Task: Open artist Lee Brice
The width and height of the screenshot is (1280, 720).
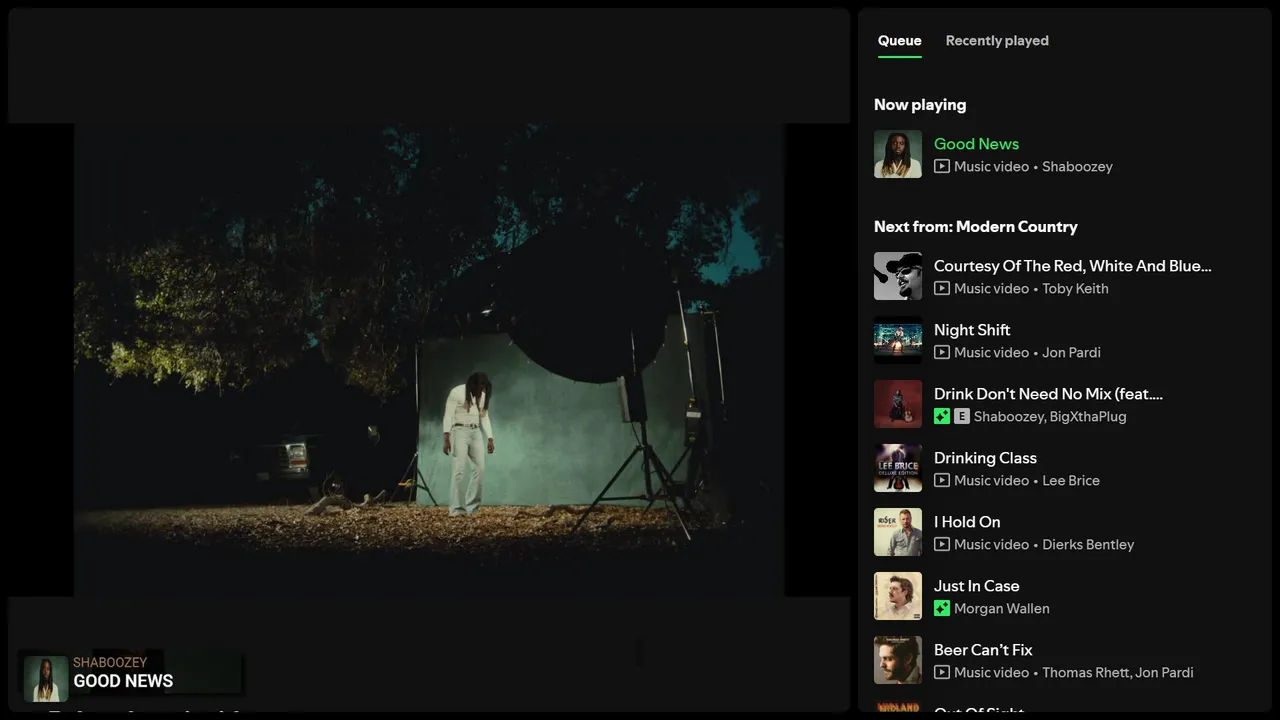Action: (x=1071, y=481)
